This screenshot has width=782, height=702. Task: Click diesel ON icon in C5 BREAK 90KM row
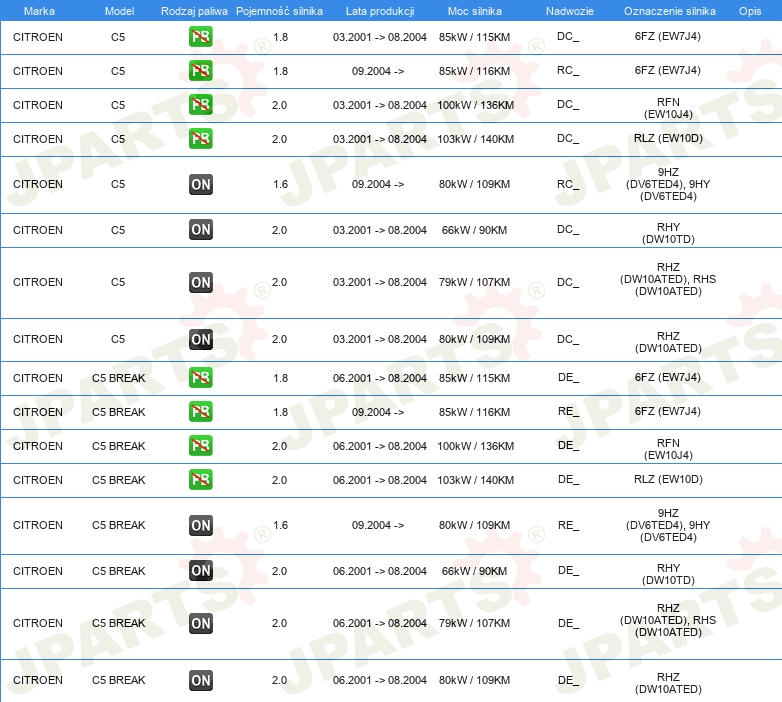pyautogui.click(x=200, y=571)
